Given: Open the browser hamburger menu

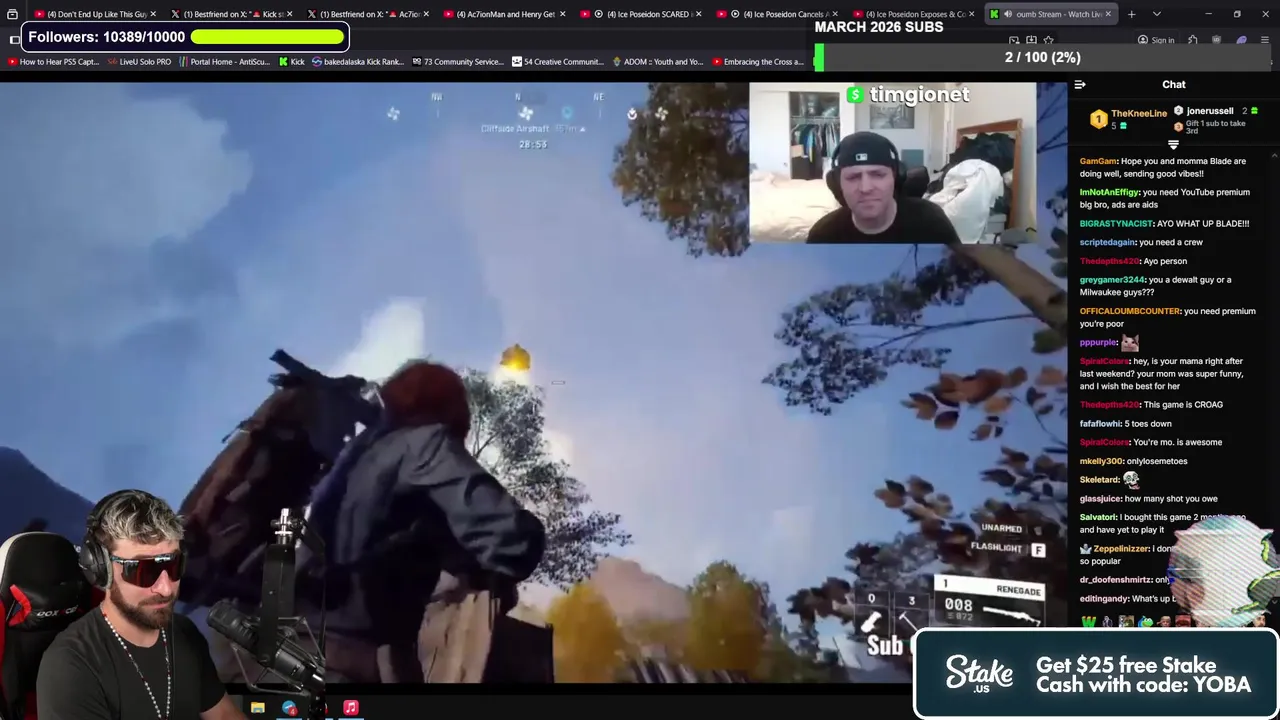Looking at the screenshot, I should pos(1264,41).
